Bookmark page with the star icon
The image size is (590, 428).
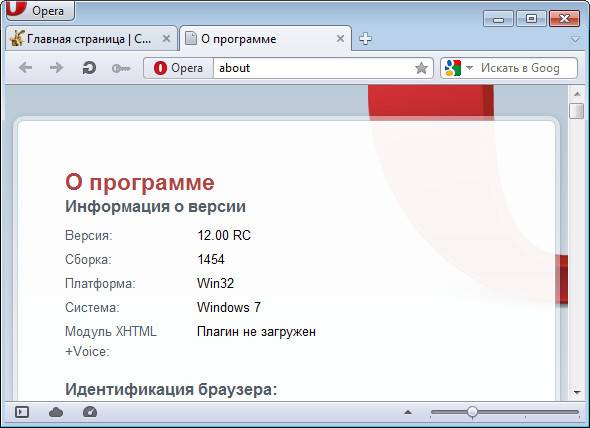pos(421,68)
